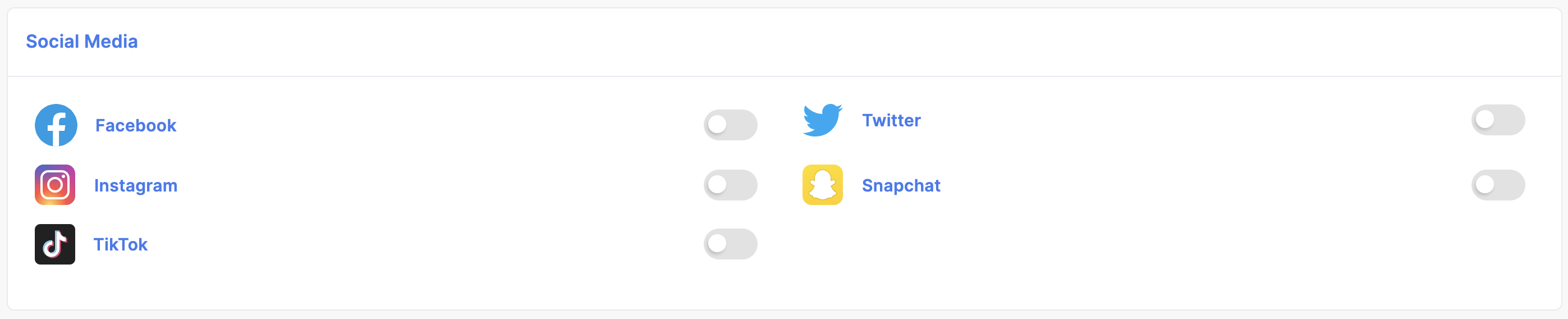1568x319 pixels.
Task: Turn on the Twitter toggle
Action: point(1498,120)
